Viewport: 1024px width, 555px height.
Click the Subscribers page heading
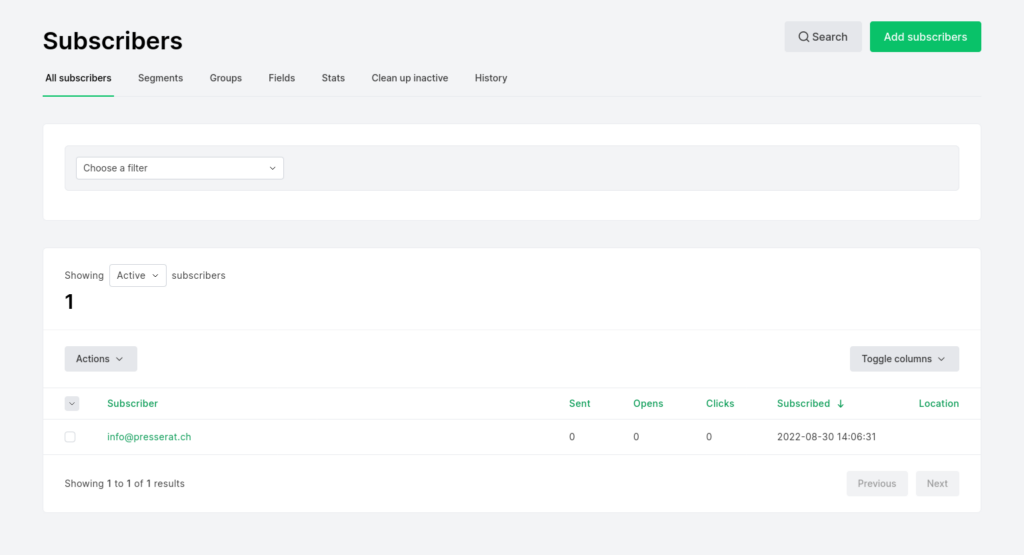(112, 40)
